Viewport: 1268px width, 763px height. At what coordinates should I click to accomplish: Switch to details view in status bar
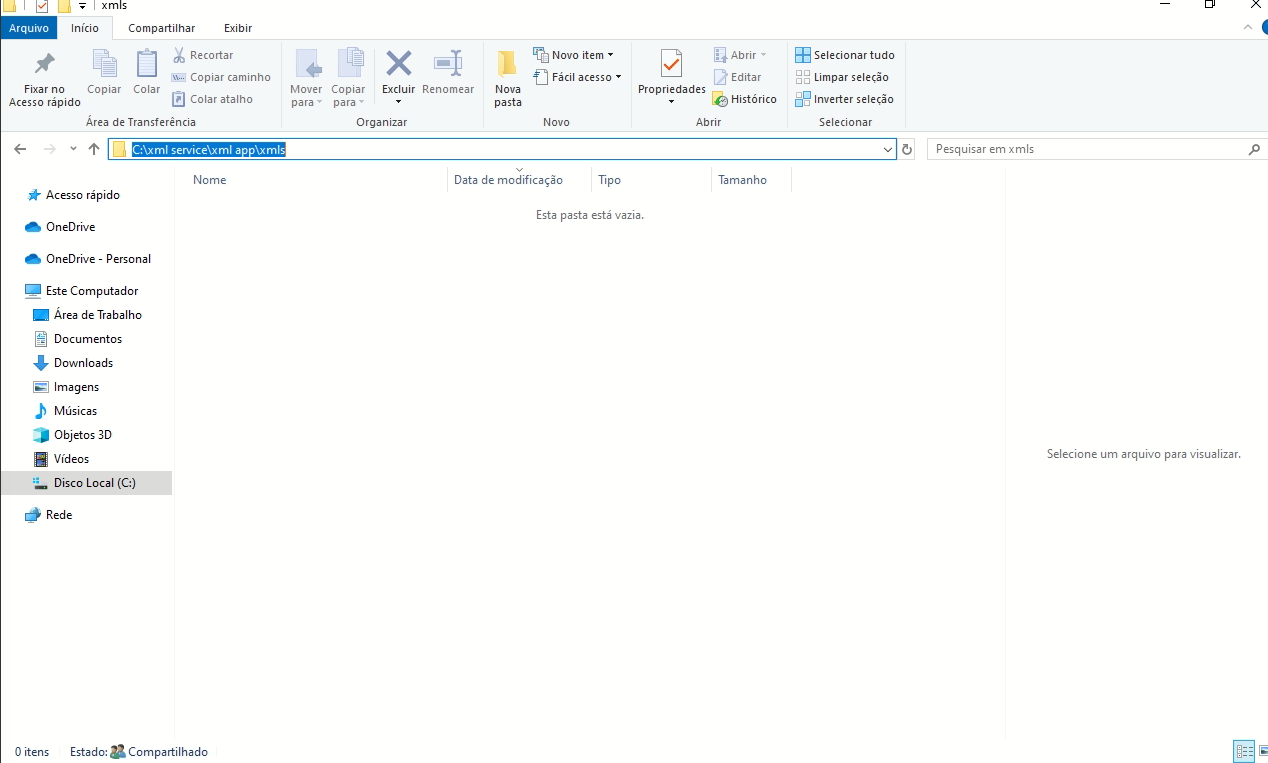[x=1244, y=751]
